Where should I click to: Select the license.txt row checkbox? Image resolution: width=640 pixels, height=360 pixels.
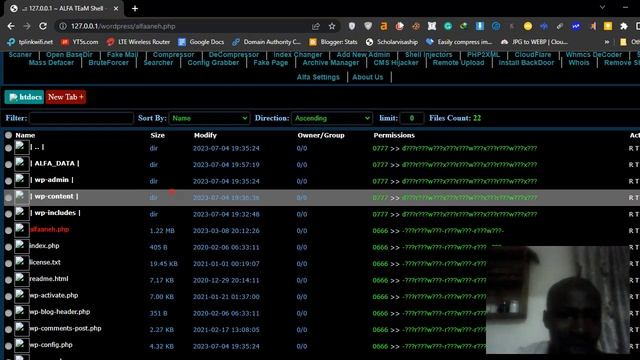click(8, 264)
